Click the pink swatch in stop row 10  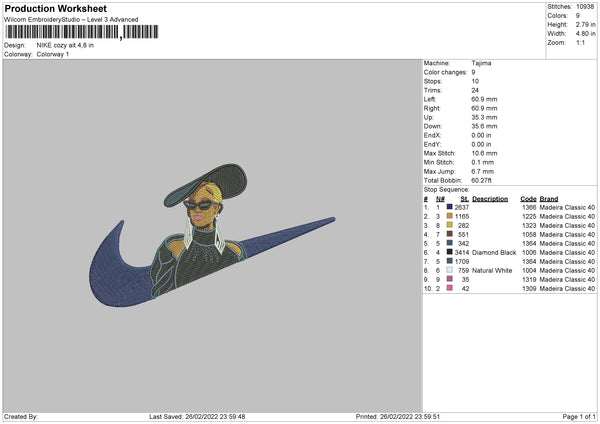pos(449,288)
